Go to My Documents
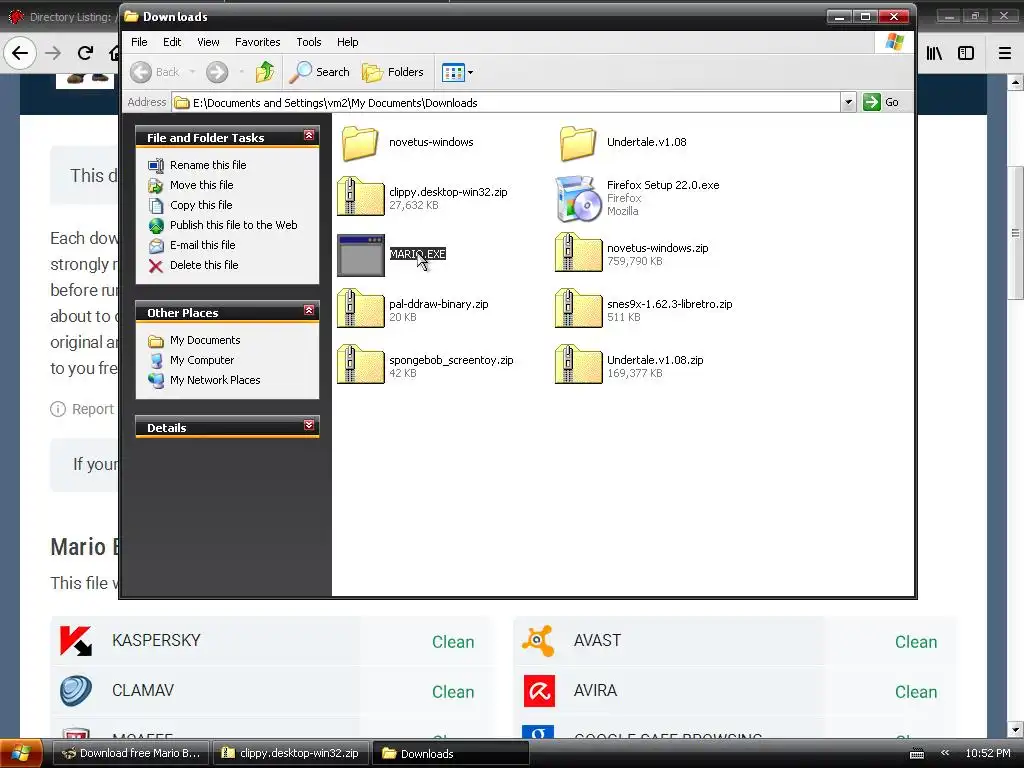 (204, 340)
